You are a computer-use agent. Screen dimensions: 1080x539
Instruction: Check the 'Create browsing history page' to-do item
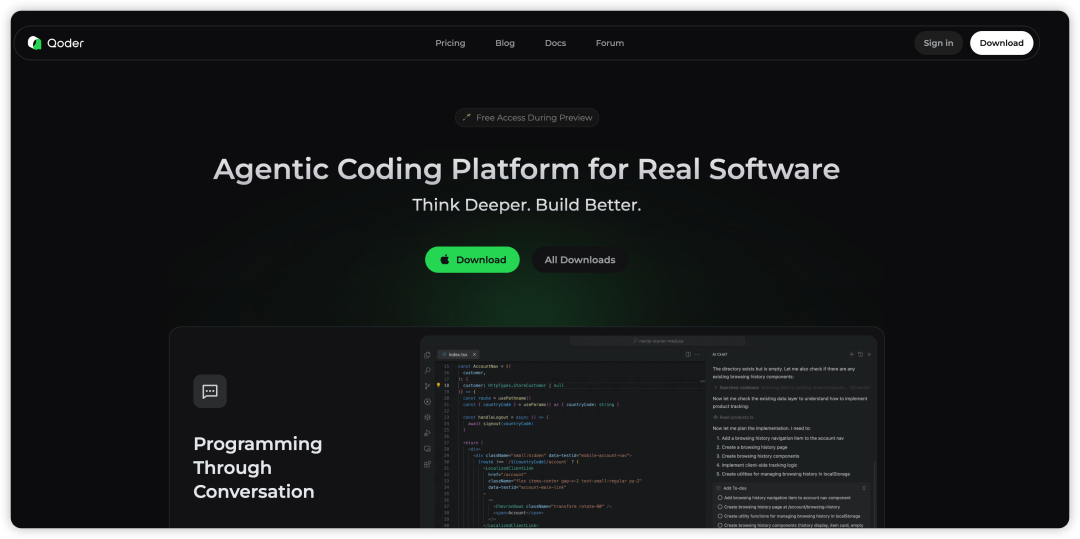tap(719, 506)
